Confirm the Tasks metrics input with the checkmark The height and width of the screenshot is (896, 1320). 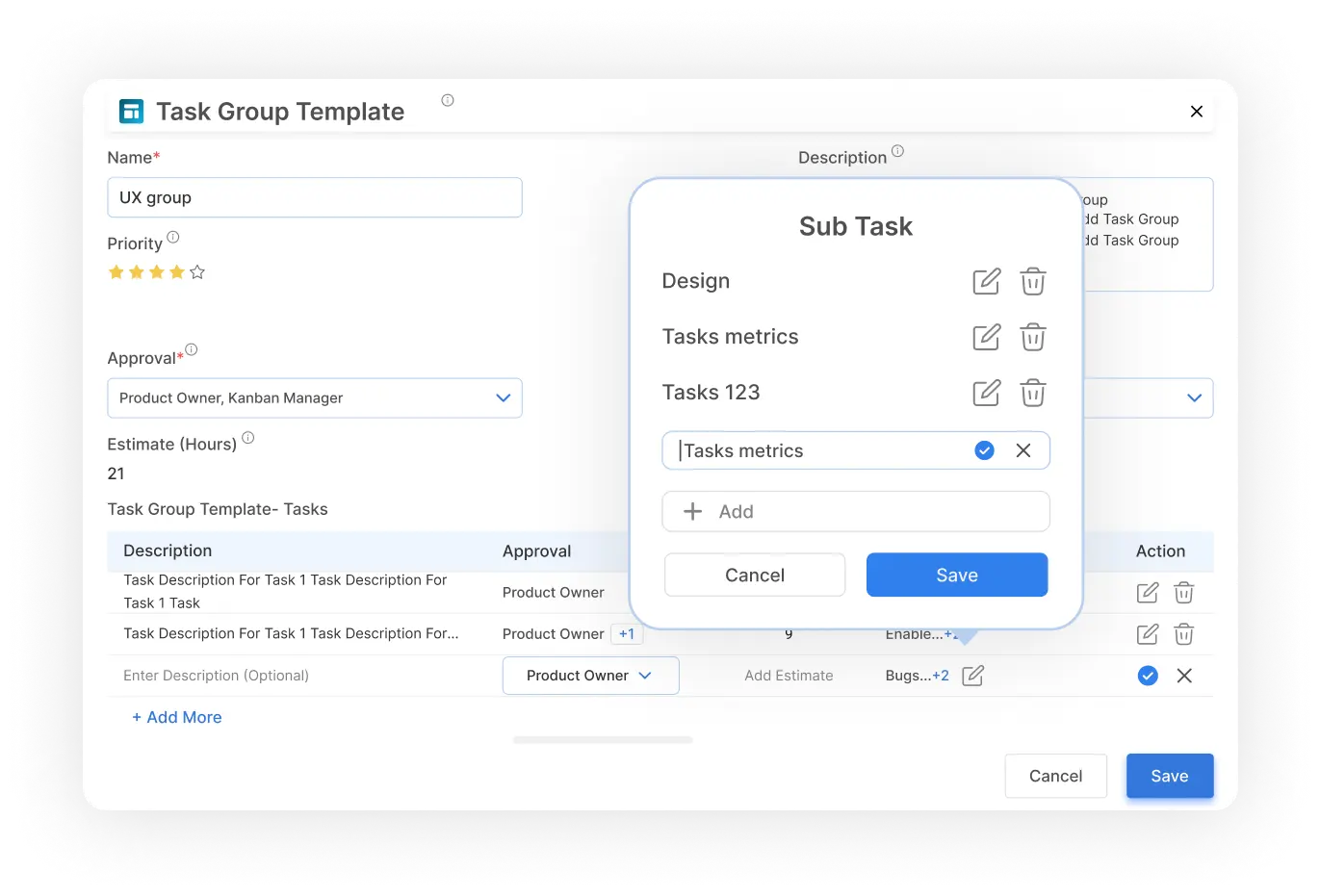click(x=984, y=449)
